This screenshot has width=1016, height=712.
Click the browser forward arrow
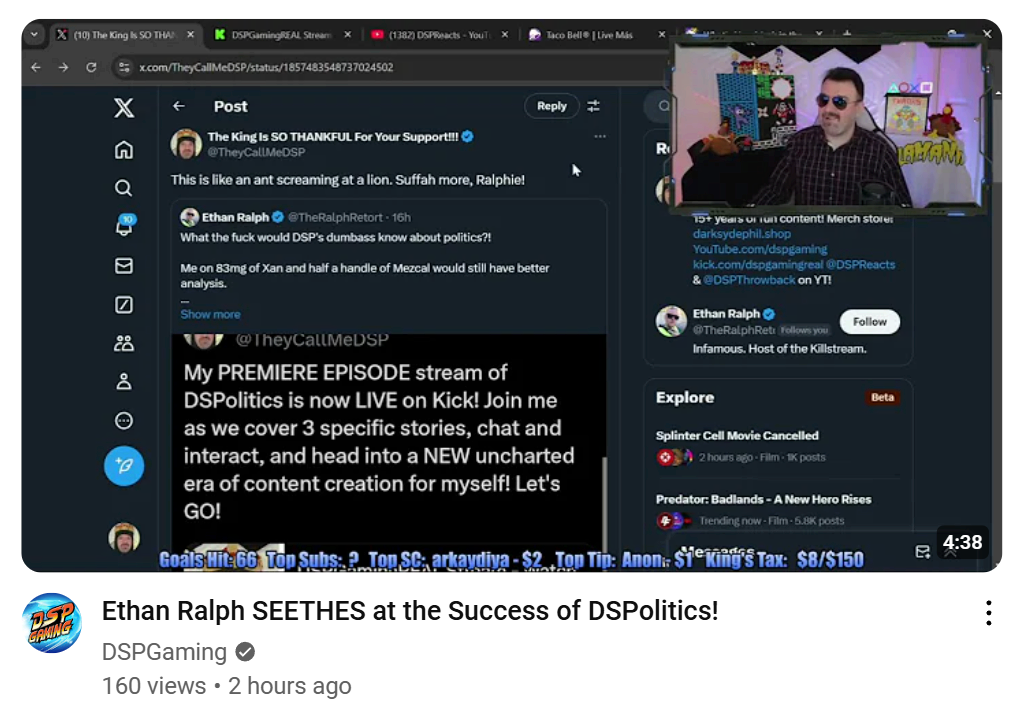pyautogui.click(x=64, y=67)
